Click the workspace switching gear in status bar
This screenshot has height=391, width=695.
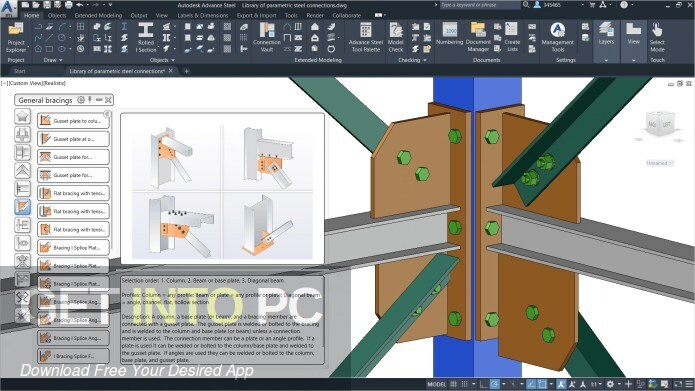click(x=610, y=384)
